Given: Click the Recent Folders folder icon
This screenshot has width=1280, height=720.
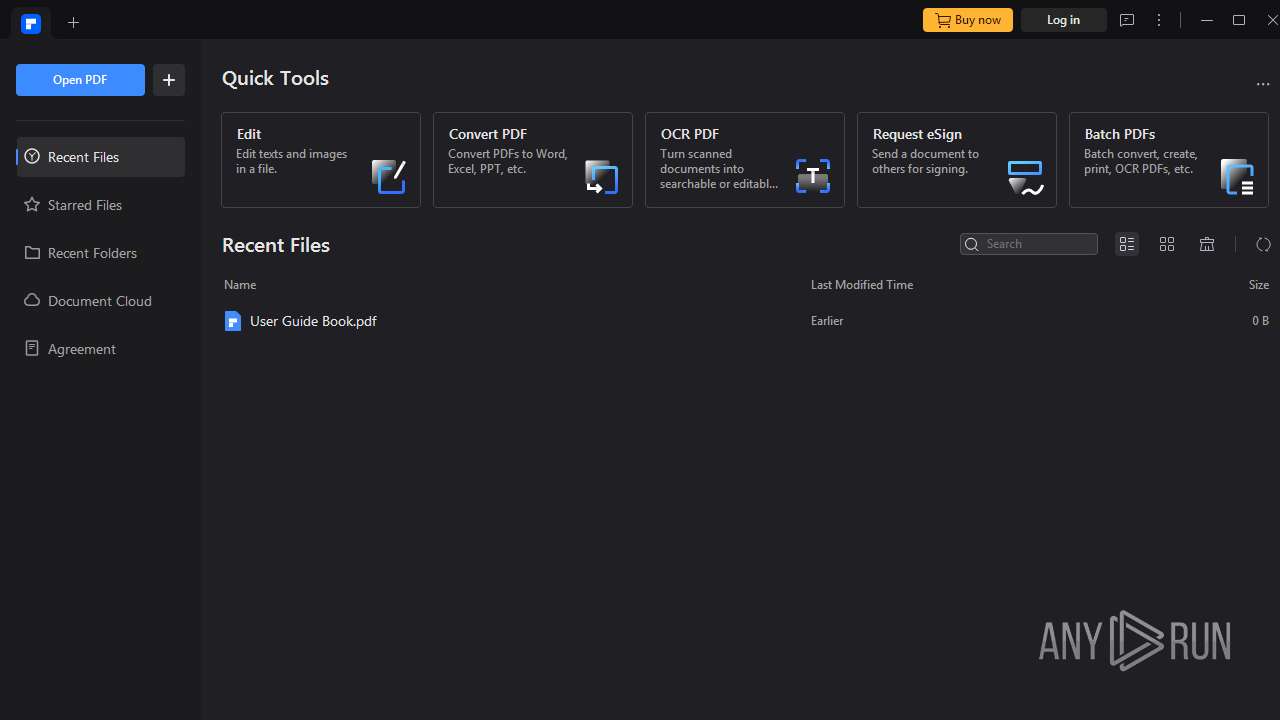Looking at the screenshot, I should coord(32,253).
